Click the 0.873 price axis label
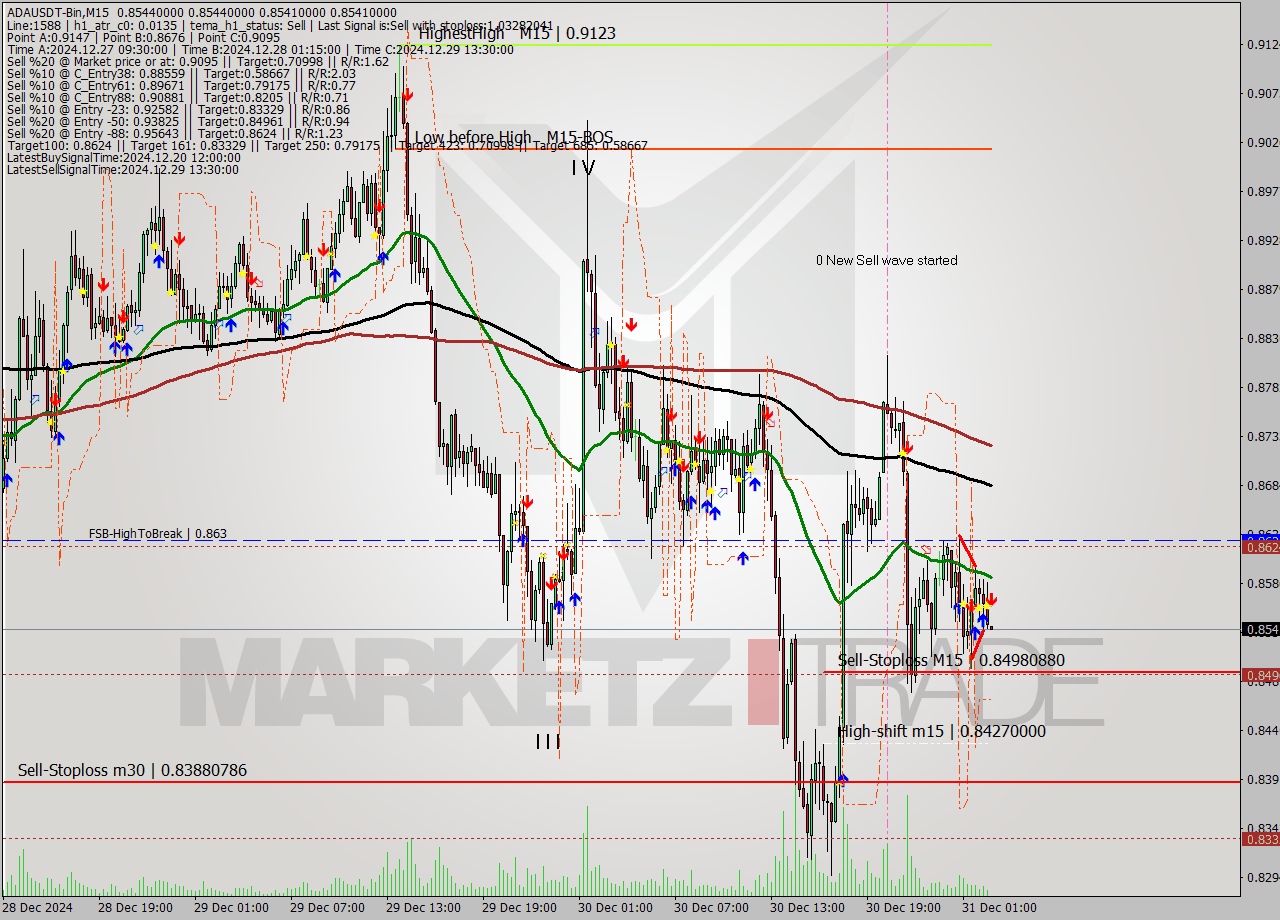 pyautogui.click(x=1261, y=436)
